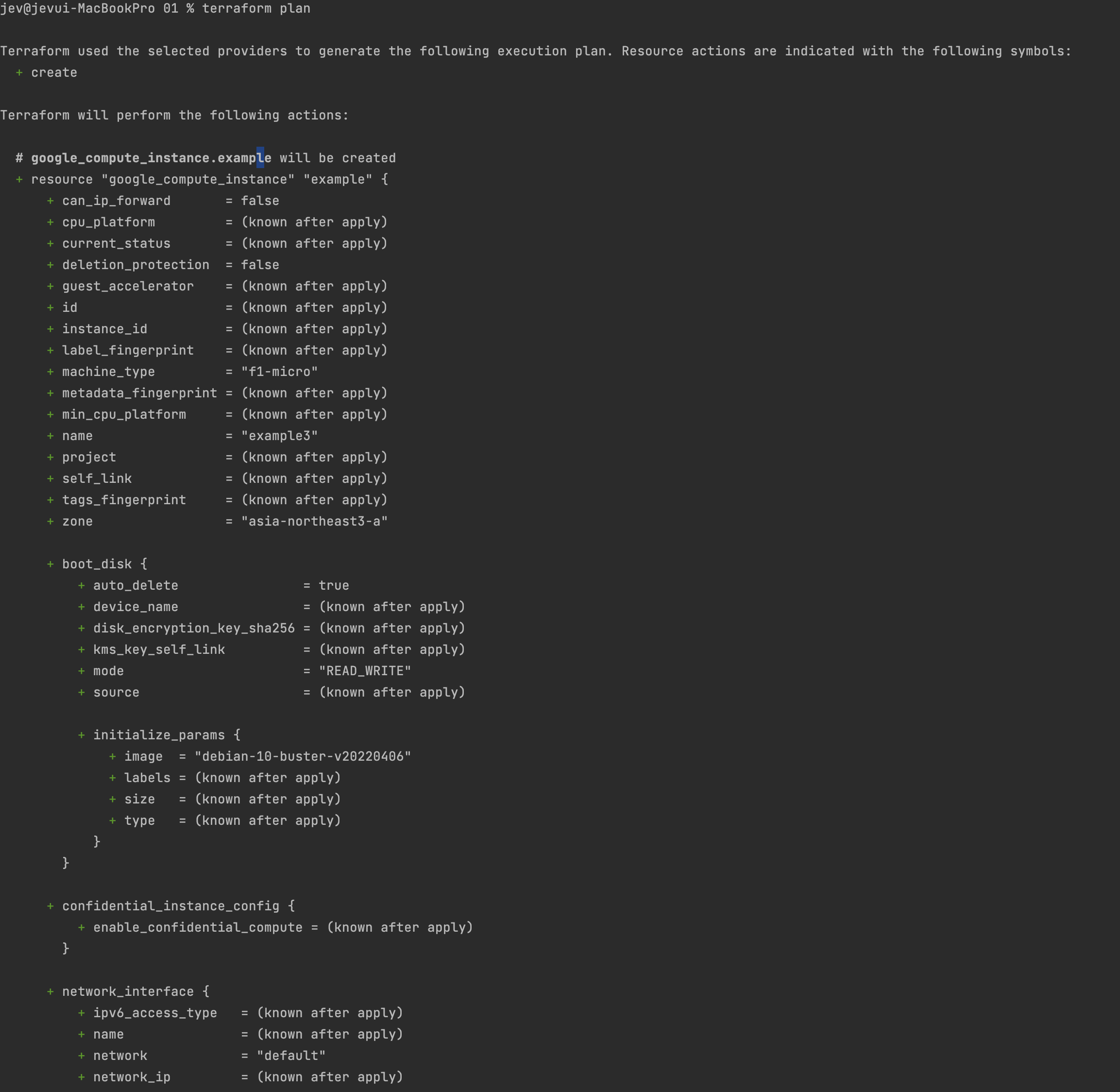Click the 'asia-northeast3-a' zone value

[314, 521]
